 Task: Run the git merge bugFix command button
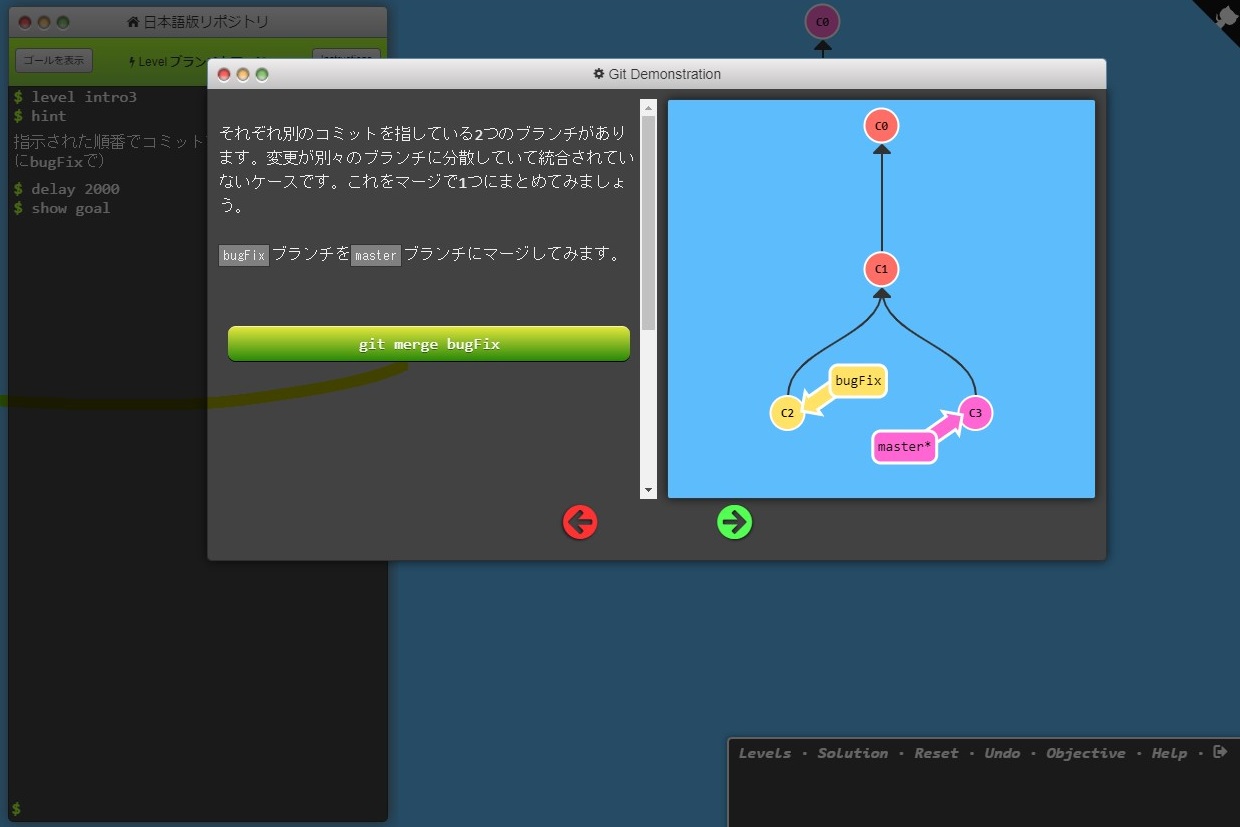(429, 344)
